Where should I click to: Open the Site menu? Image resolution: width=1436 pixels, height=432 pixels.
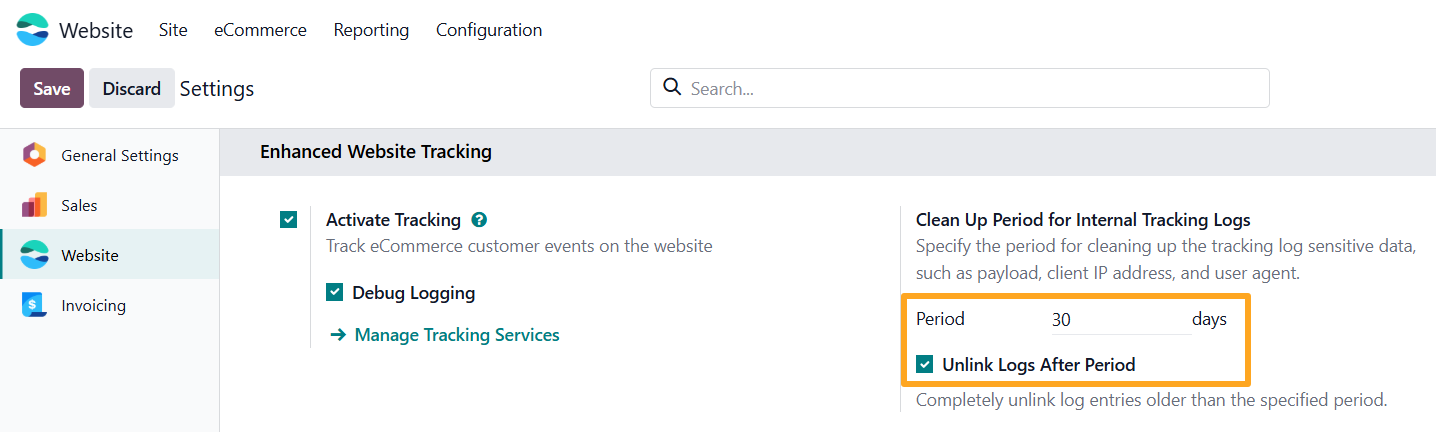173,30
